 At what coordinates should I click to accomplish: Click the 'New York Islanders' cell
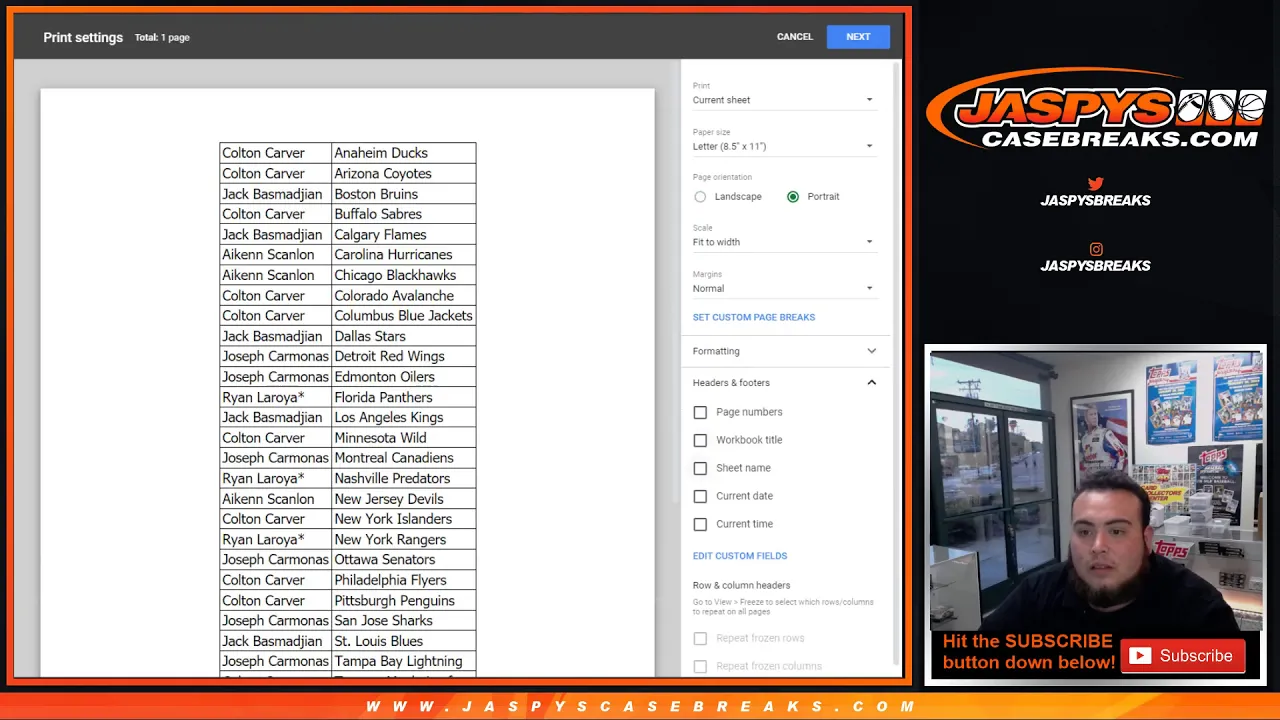tap(404, 519)
